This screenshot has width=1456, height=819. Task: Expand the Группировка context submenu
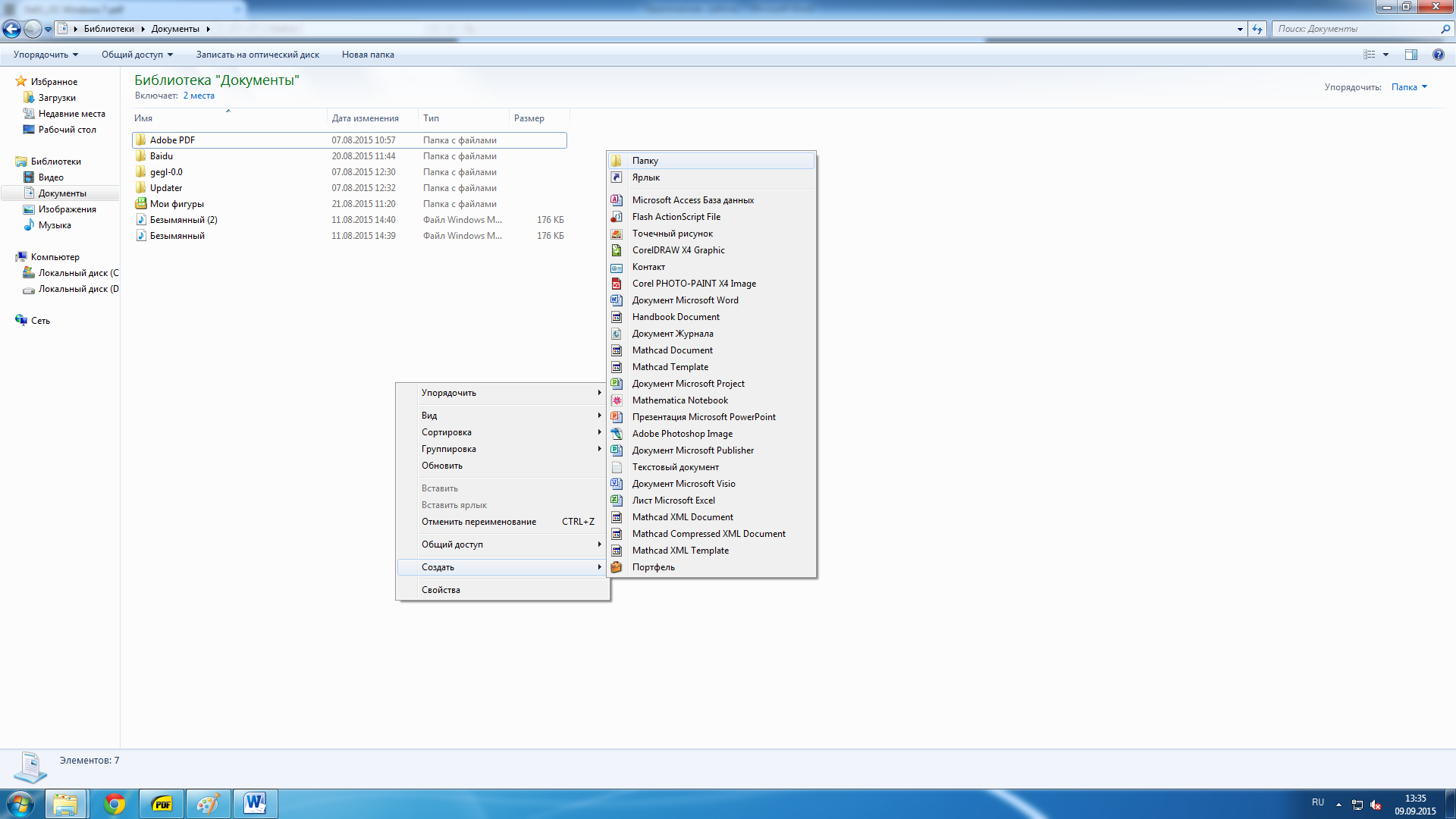tap(504, 449)
